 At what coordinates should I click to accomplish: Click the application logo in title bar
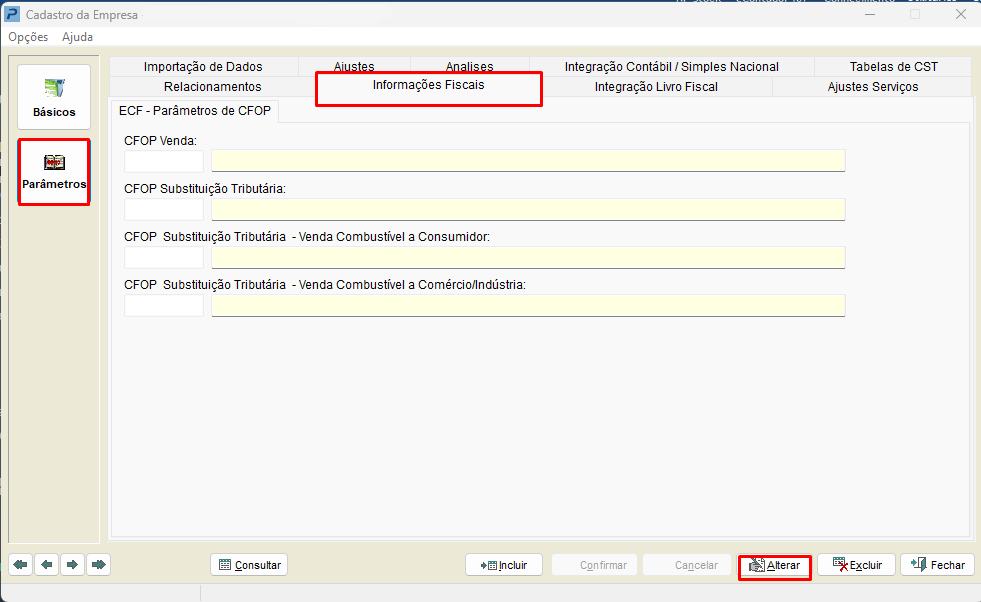click(x=12, y=14)
